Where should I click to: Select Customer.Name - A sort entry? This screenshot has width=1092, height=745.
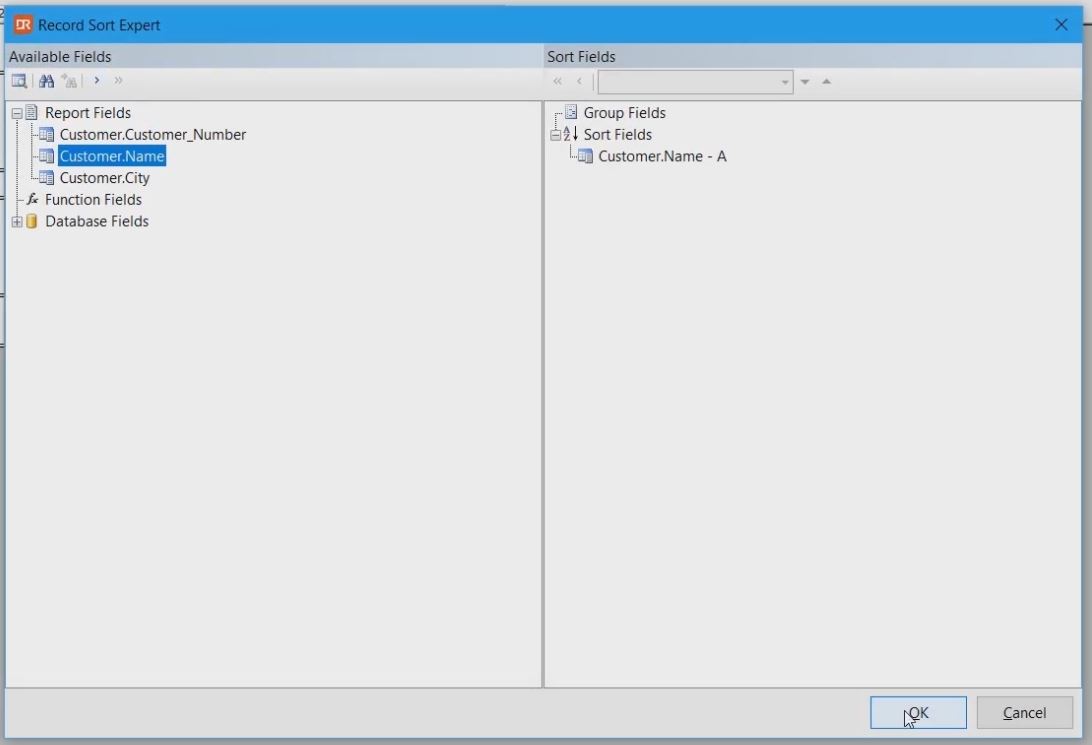(662, 157)
